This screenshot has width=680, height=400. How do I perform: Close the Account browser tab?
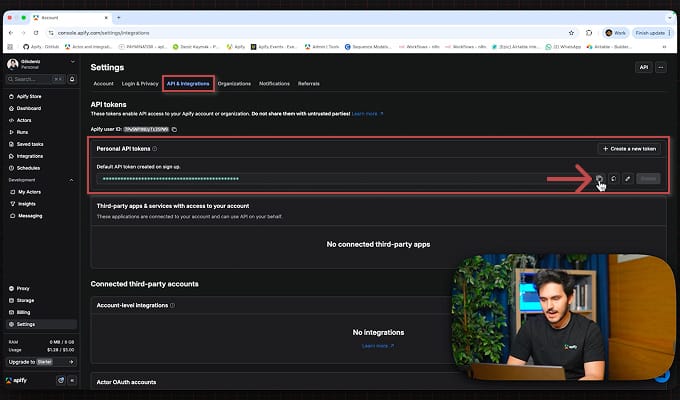pyautogui.click(x=106, y=18)
